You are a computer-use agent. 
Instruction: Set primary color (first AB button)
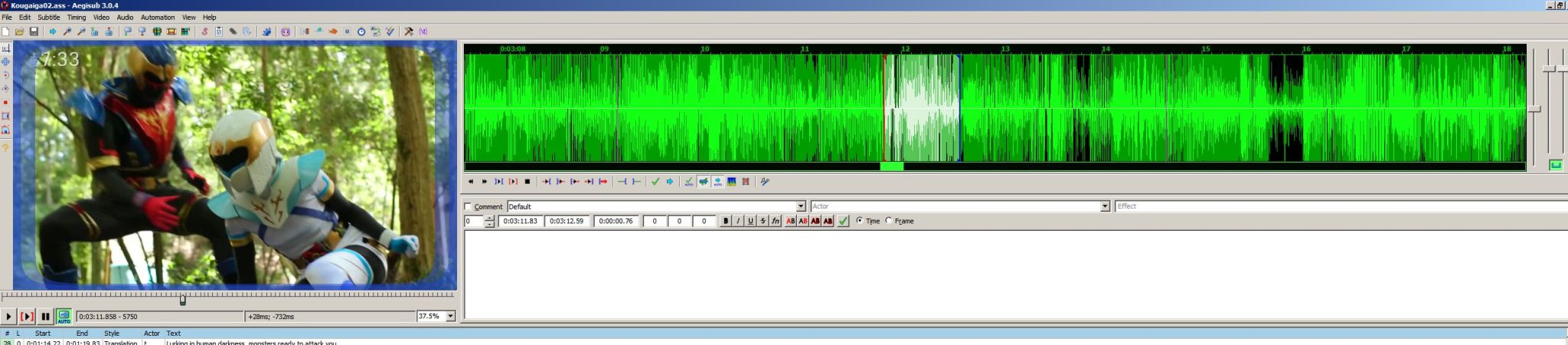tap(791, 221)
